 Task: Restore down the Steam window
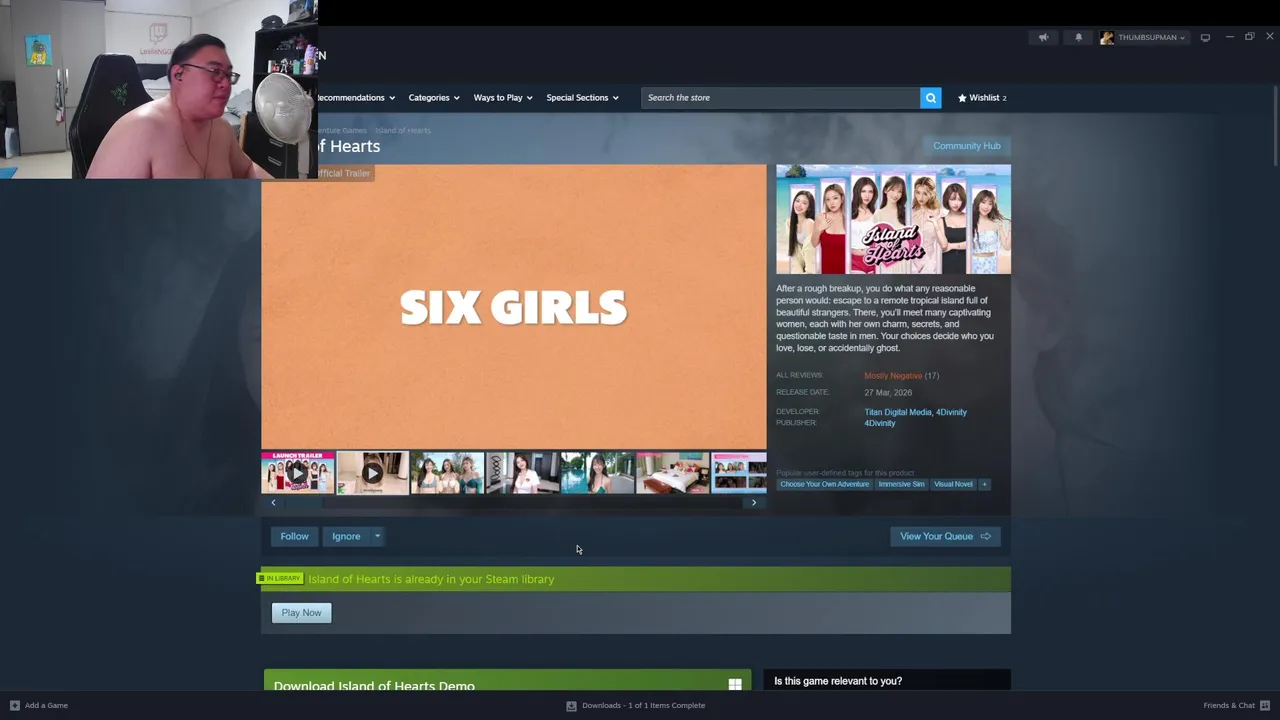pyautogui.click(x=1249, y=37)
